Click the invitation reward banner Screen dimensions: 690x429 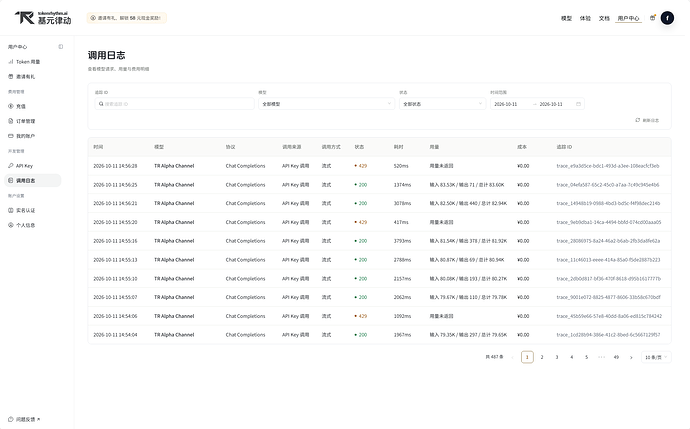click(x=126, y=18)
